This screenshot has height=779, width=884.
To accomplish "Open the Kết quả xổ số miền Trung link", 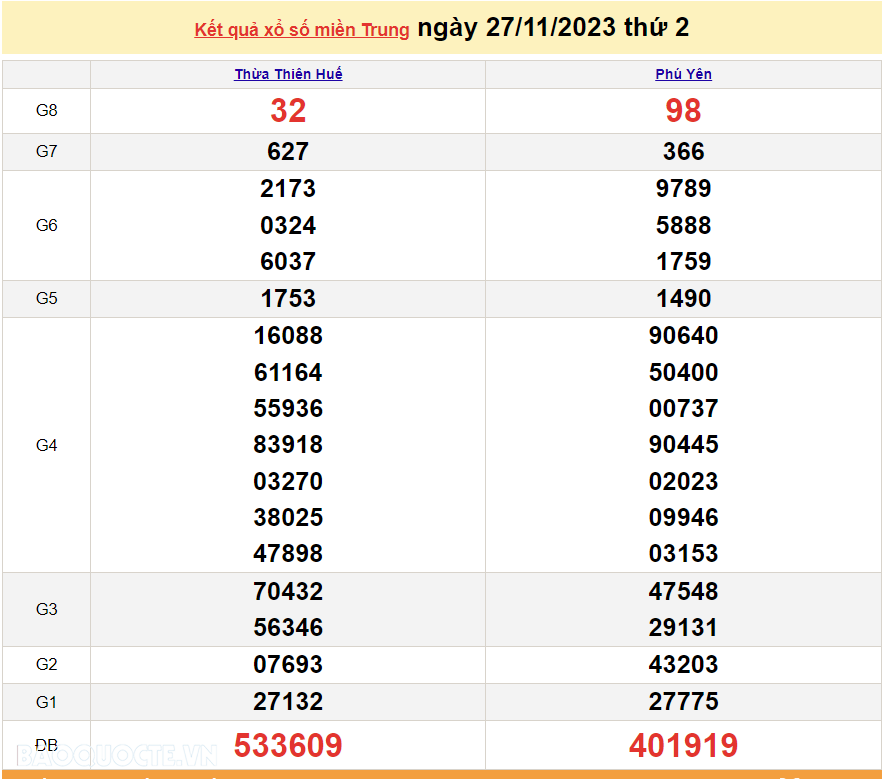I will pyautogui.click(x=302, y=30).
